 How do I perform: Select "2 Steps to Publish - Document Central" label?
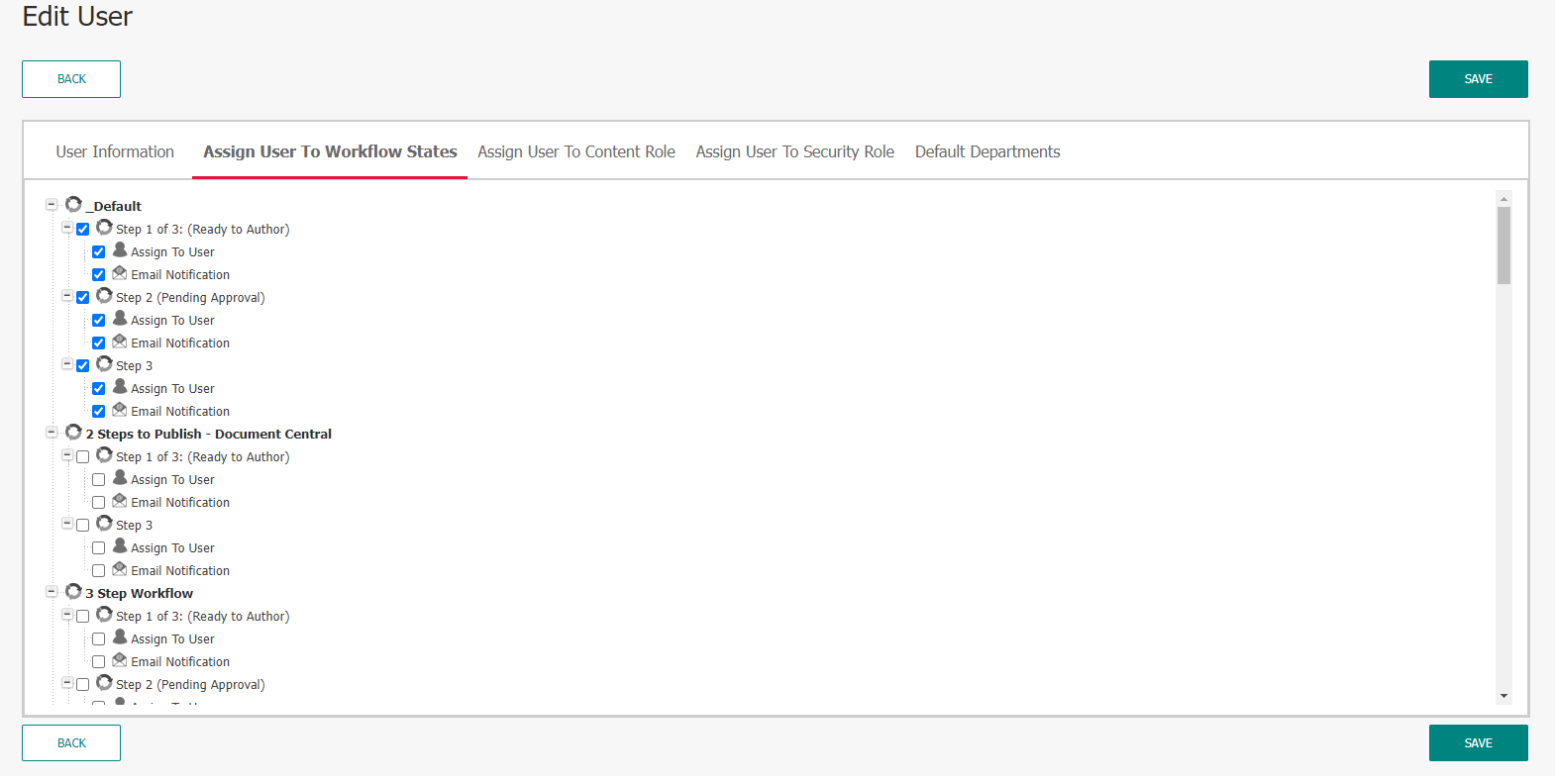pyautogui.click(x=209, y=434)
